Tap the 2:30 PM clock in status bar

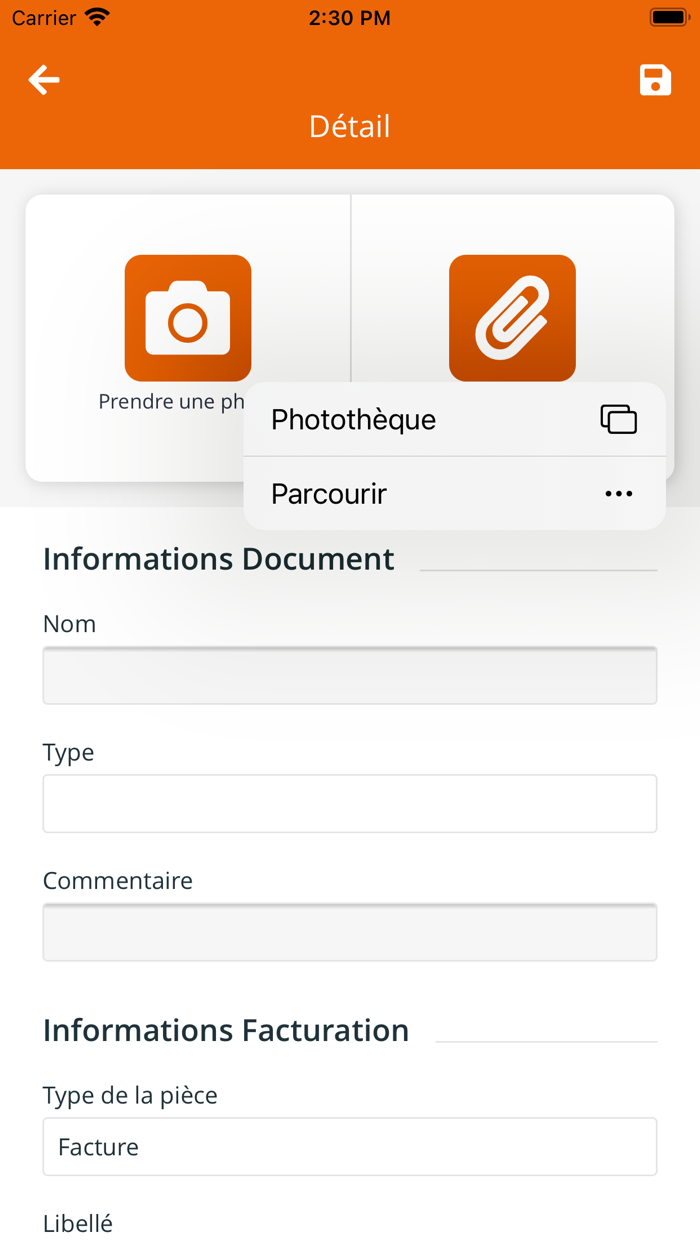(350, 17)
